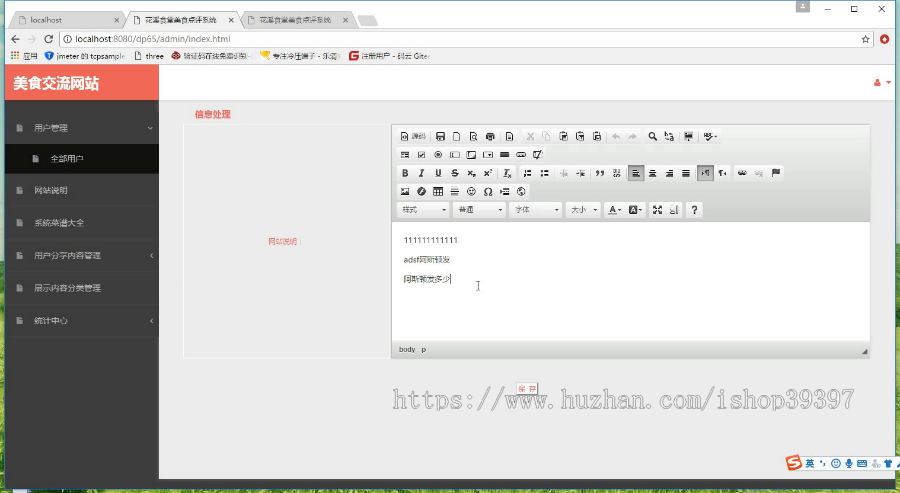The height and width of the screenshot is (493, 900).
Task: Click the Paste icon in toolbar
Action: click(564, 137)
